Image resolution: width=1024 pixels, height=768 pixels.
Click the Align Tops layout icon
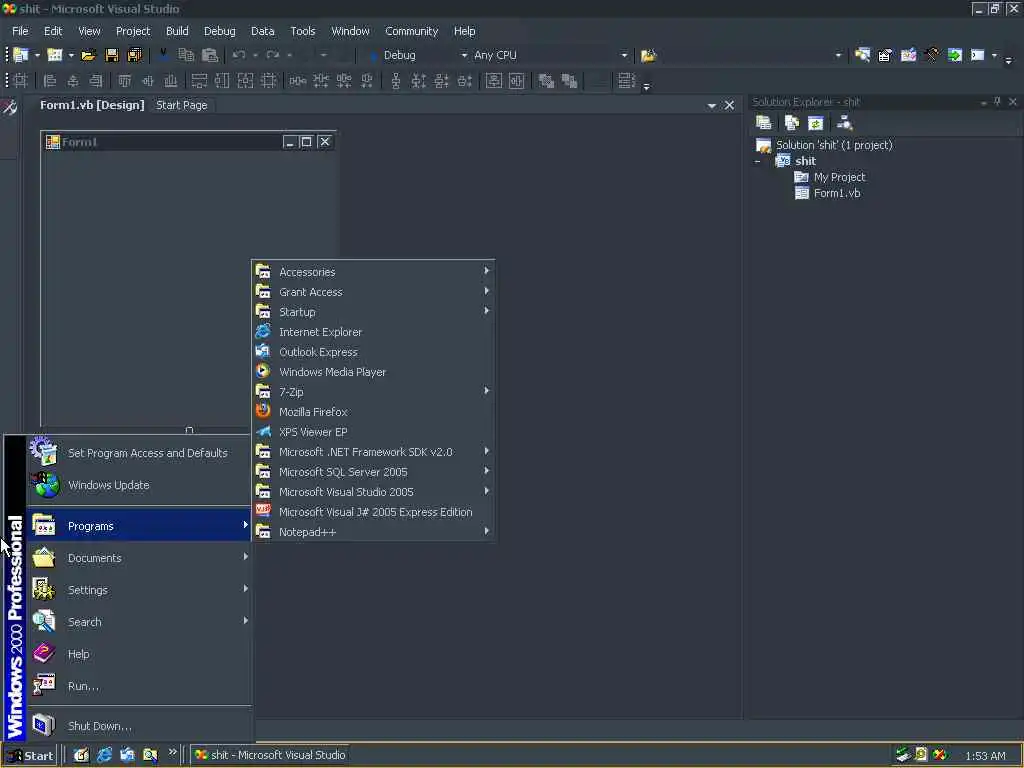124,81
